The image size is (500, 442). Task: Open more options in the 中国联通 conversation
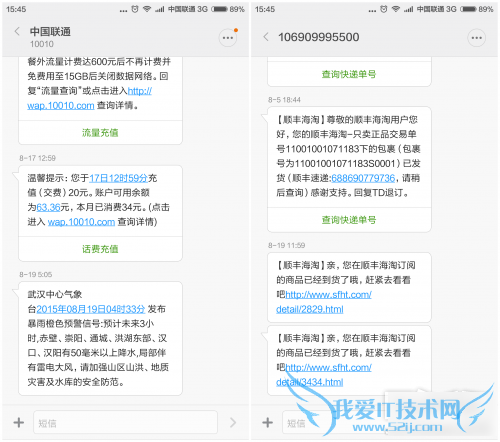228,38
